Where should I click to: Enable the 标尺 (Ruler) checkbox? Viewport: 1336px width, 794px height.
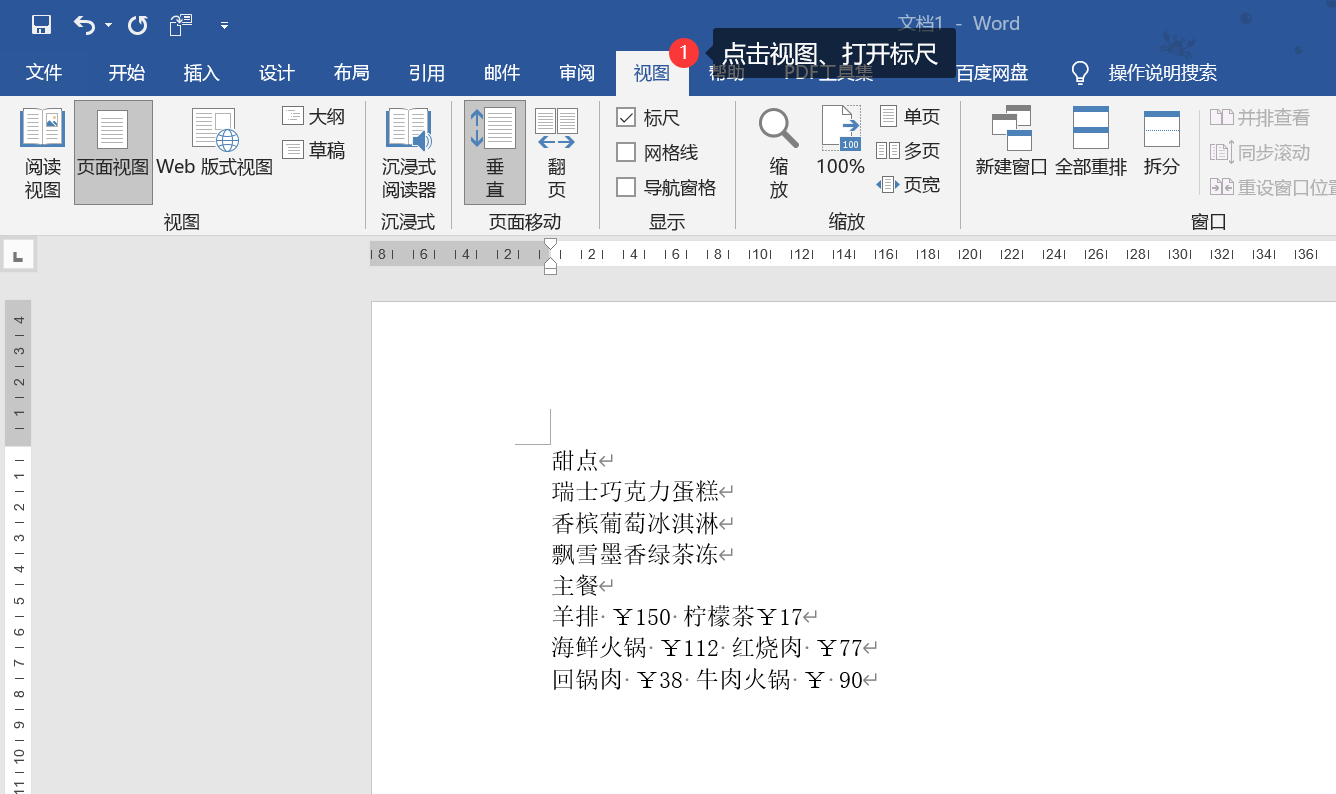[x=628, y=117]
